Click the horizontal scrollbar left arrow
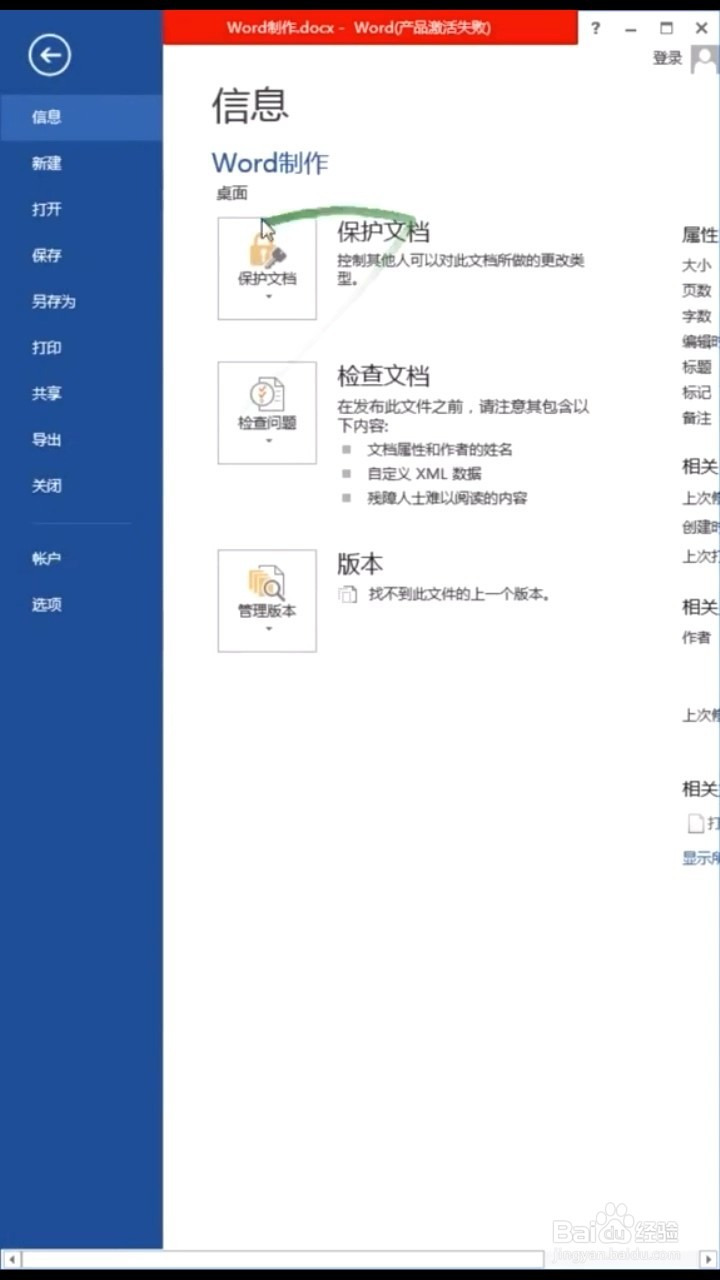 11,1258
